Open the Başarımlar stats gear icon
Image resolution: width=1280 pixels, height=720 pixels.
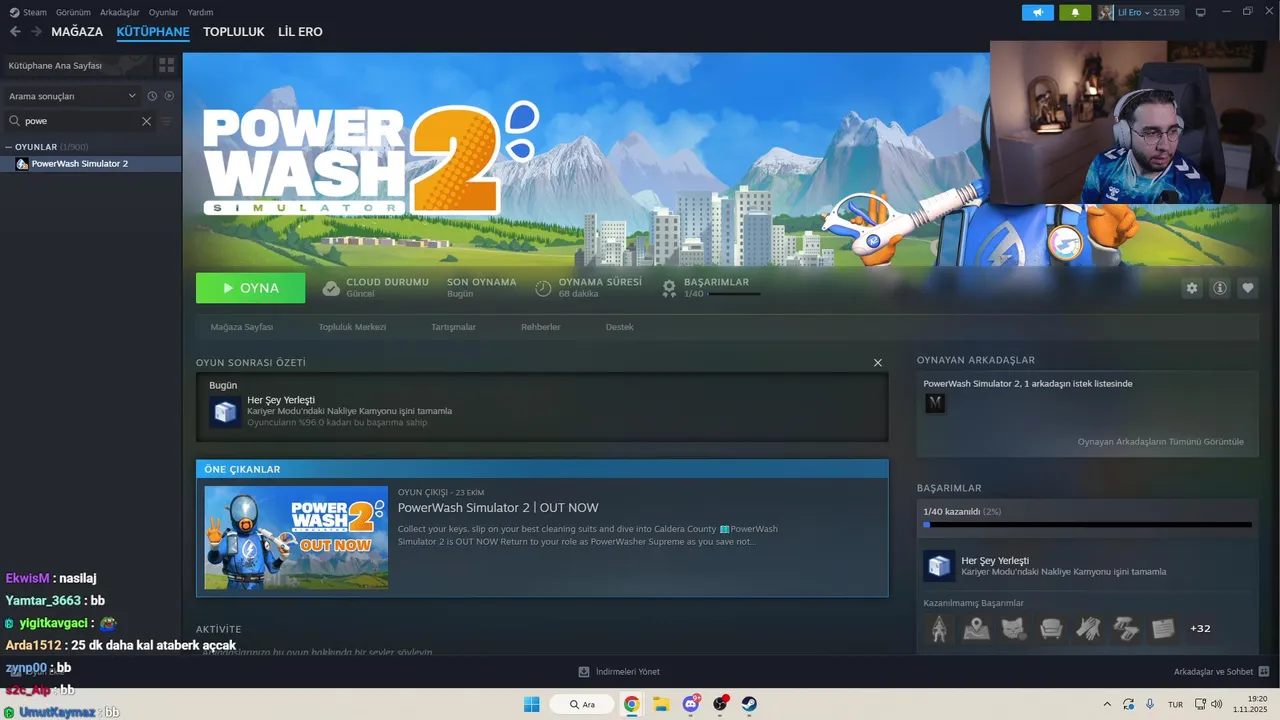click(669, 288)
